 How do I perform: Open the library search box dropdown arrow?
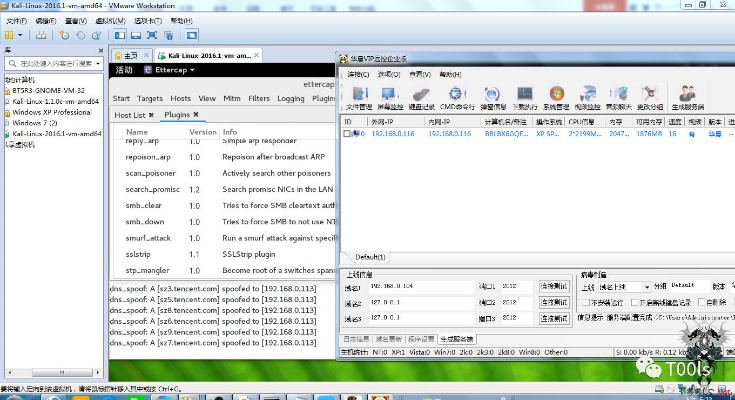99,63
